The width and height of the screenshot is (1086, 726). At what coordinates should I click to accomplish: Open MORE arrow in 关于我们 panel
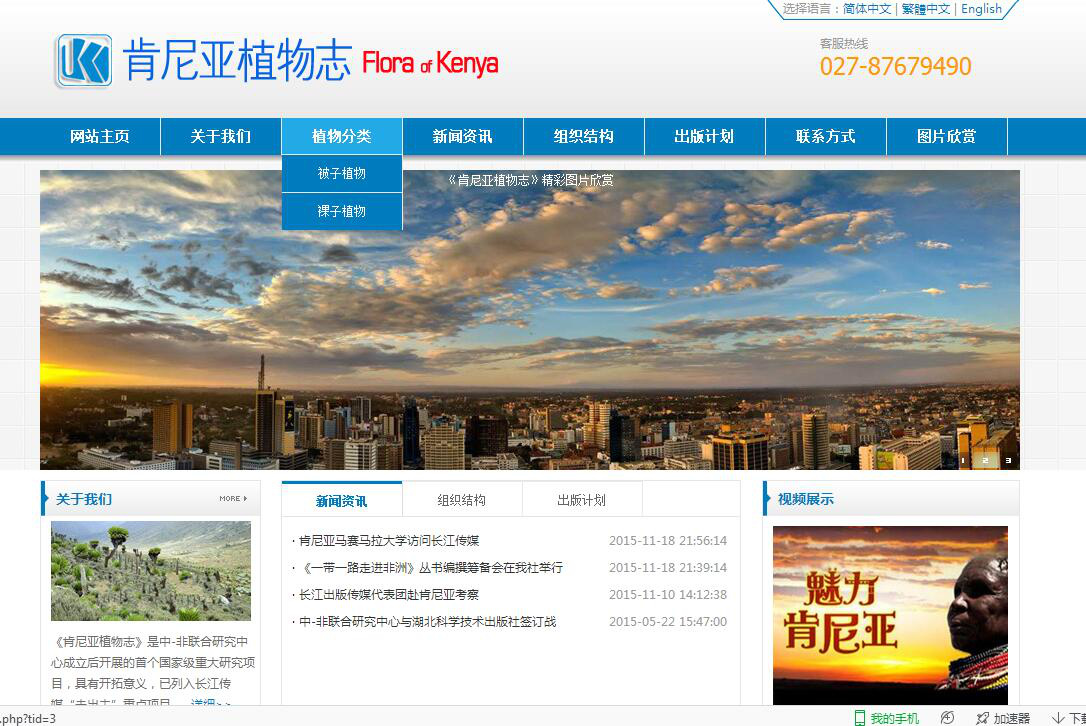pos(233,498)
